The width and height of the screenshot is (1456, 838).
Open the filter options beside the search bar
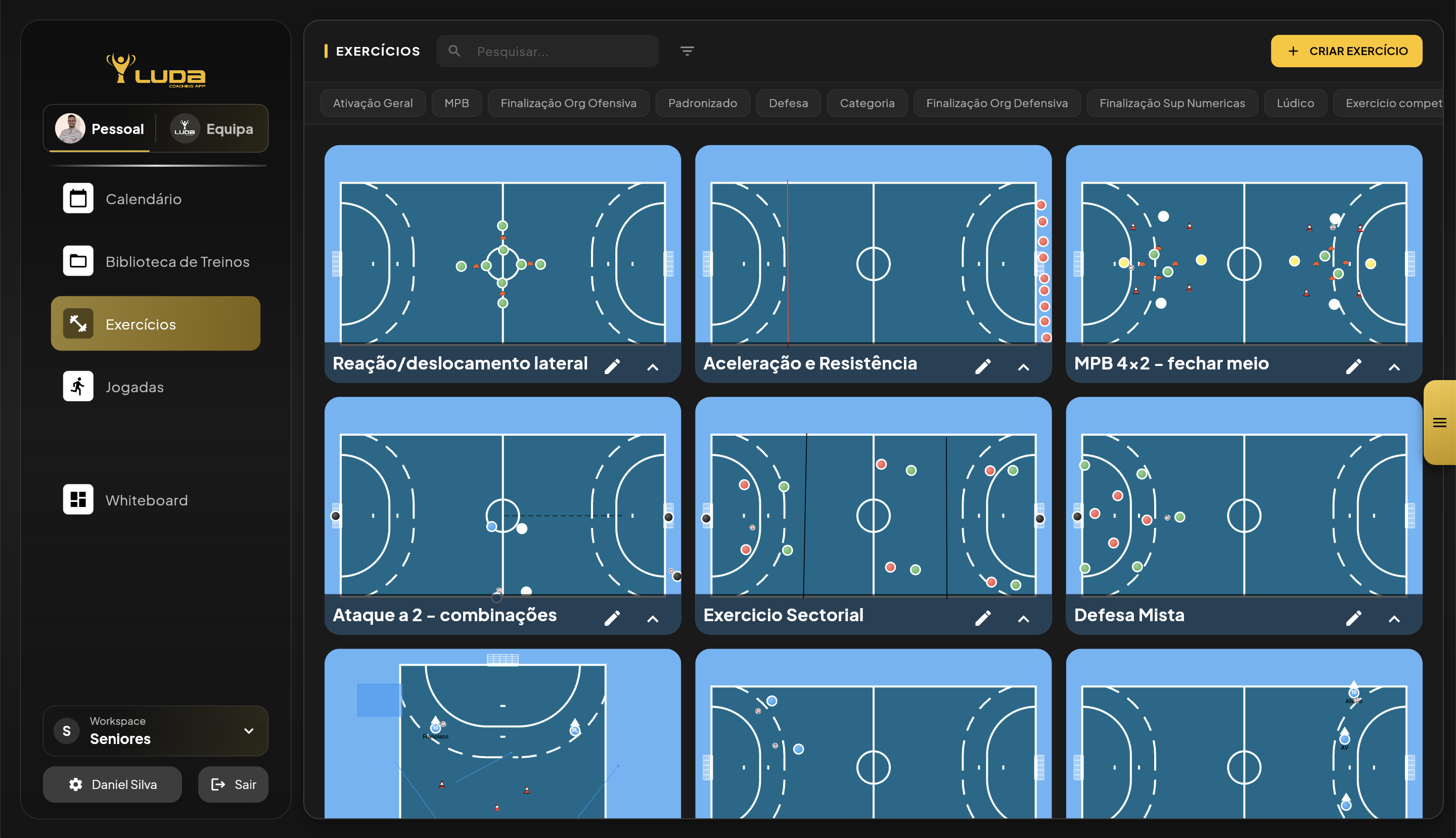(688, 51)
